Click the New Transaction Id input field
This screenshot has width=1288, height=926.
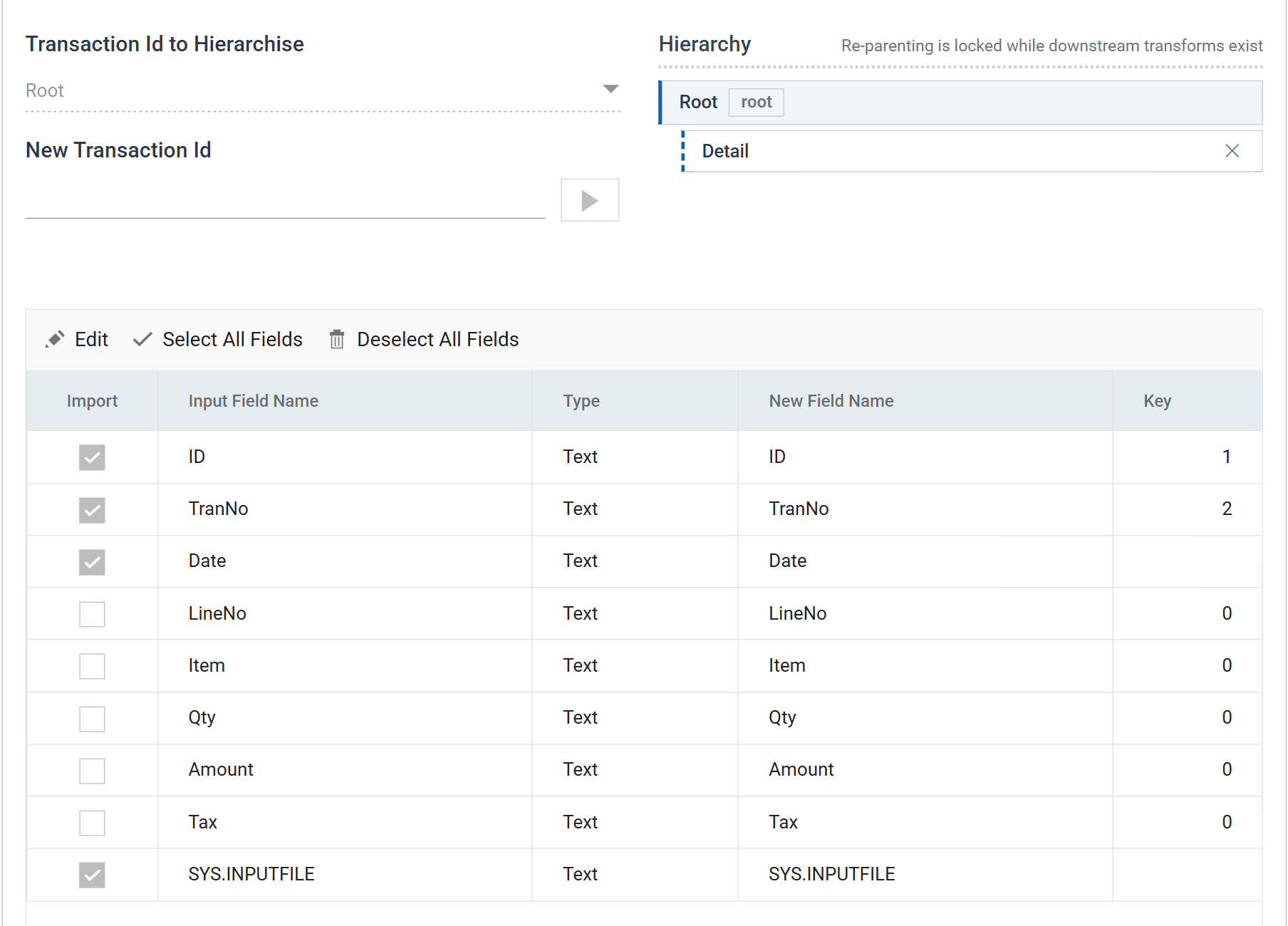pyautogui.click(x=285, y=200)
